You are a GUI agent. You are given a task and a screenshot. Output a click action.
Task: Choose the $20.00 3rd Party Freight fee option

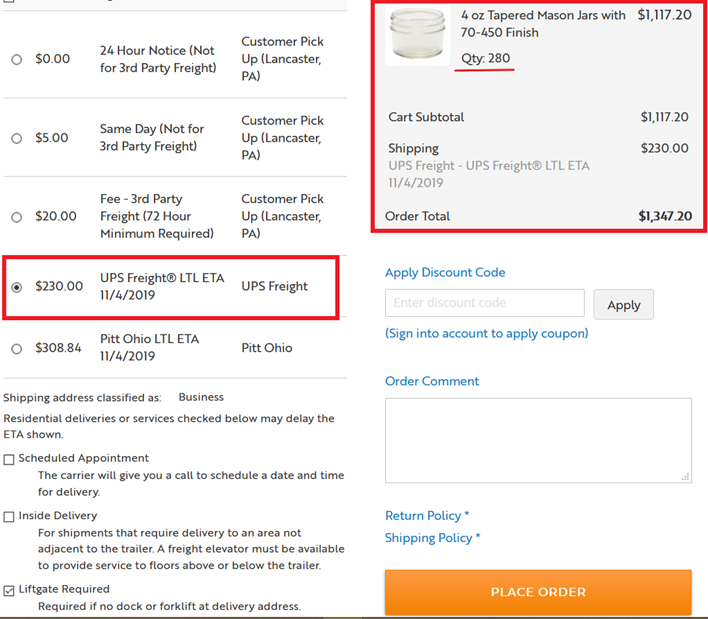[x=17, y=217]
